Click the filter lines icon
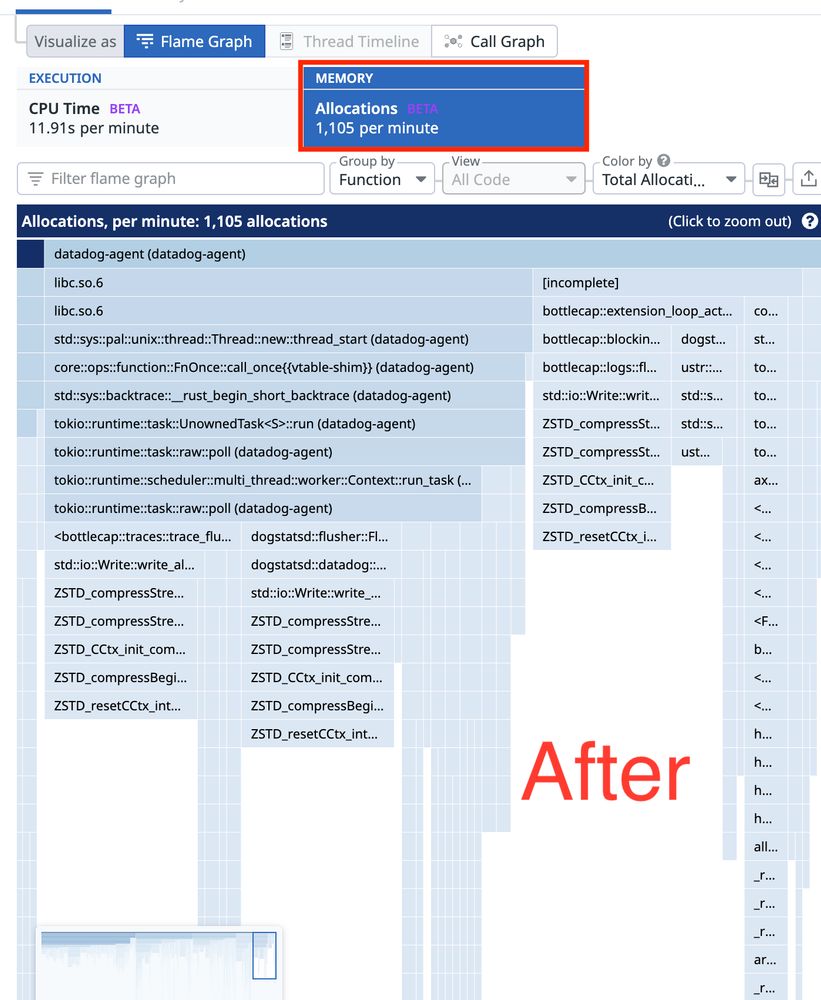The image size is (821, 1000). click(x=36, y=179)
